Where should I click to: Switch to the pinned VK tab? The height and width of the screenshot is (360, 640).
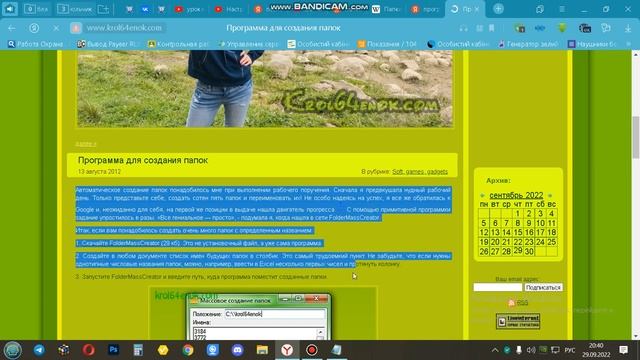coord(145,9)
